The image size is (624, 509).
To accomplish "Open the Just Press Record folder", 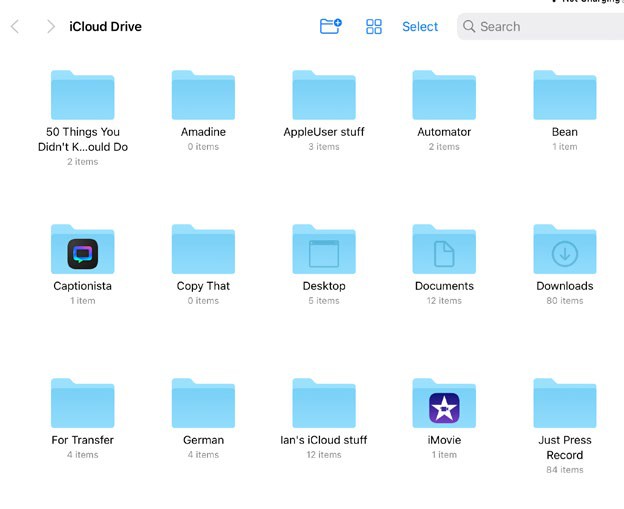I will pos(565,404).
